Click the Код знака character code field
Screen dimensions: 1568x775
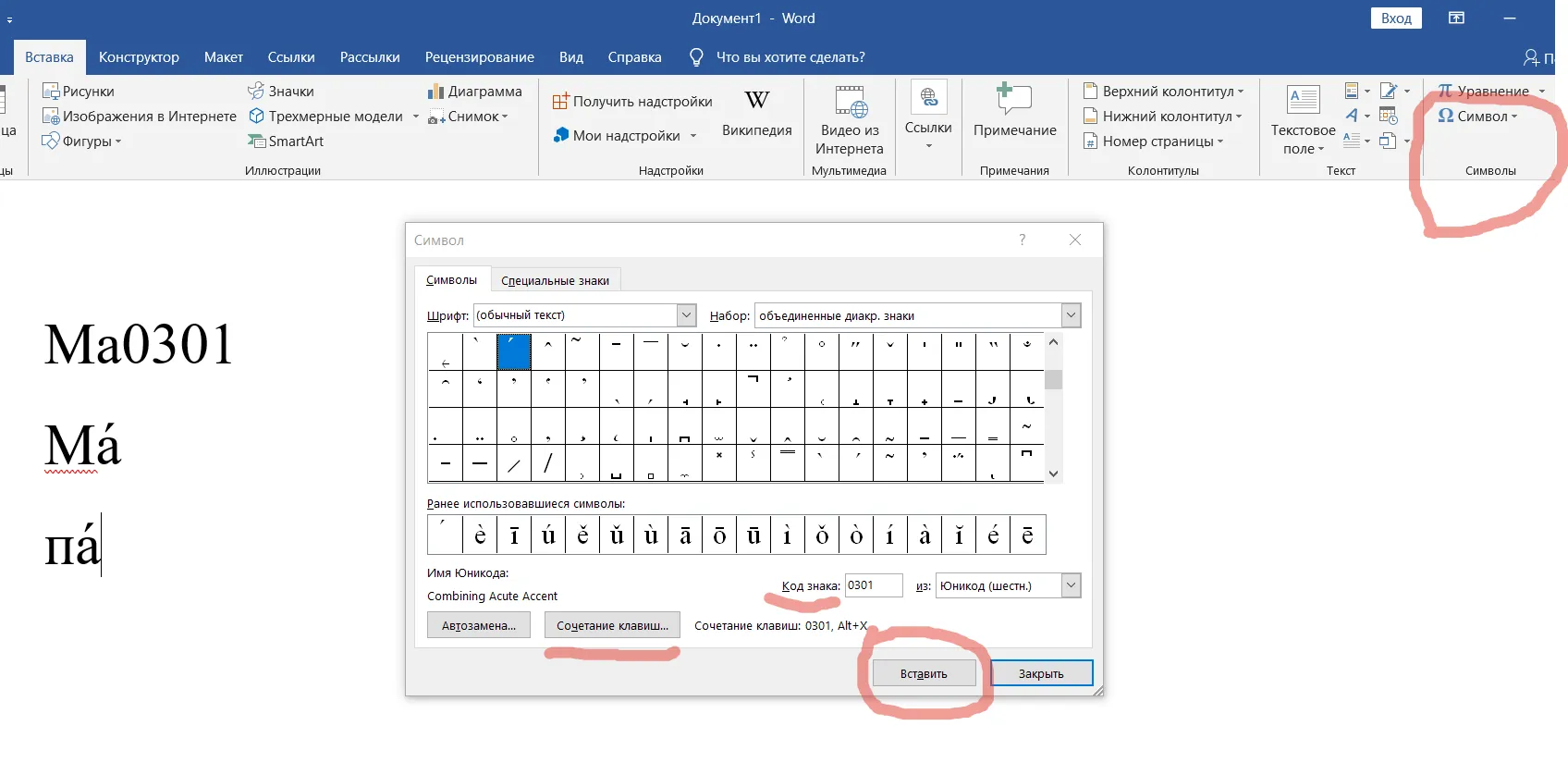pyautogui.click(x=874, y=585)
